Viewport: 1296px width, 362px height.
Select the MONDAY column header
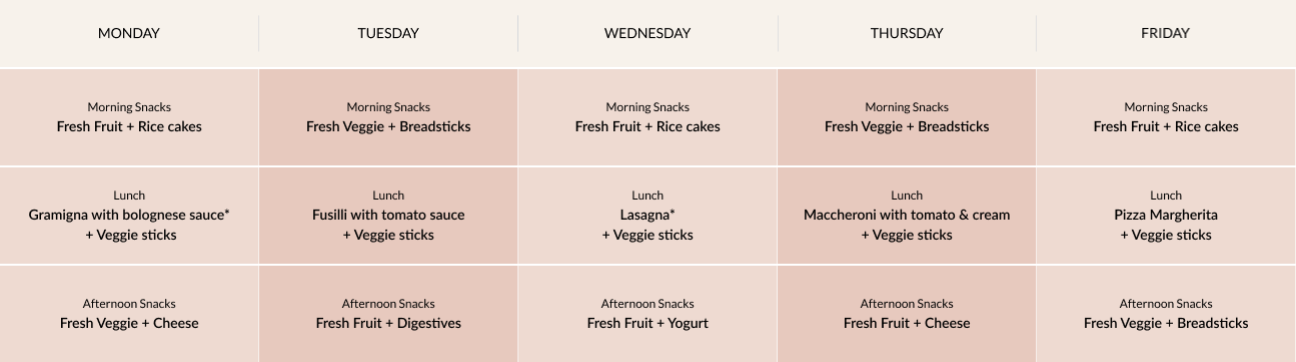tap(129, 33)
